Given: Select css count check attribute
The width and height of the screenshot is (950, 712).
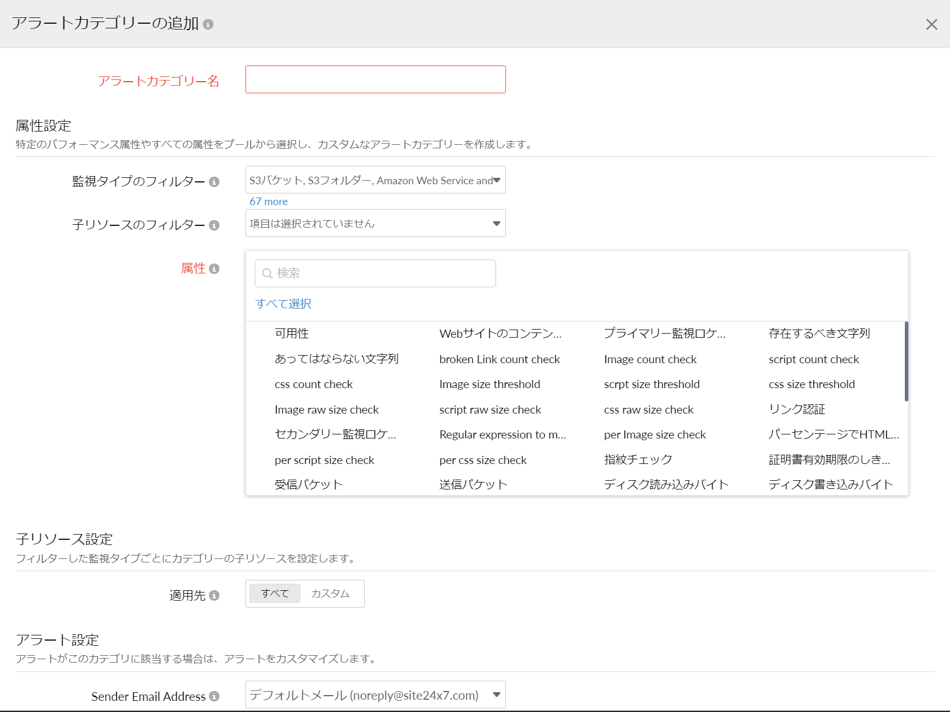Looking at the screenshot, I should point(313,384).
